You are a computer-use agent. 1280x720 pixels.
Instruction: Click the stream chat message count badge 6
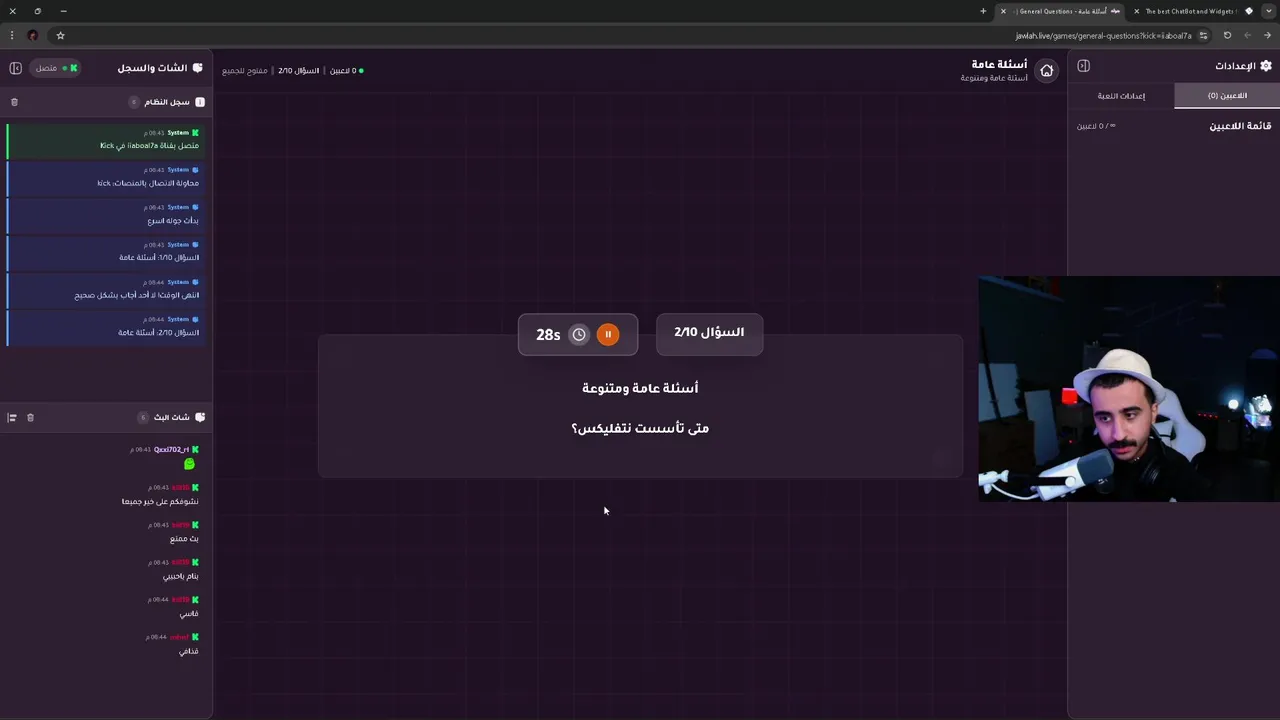pyautogui.click(x=142, y=417)
